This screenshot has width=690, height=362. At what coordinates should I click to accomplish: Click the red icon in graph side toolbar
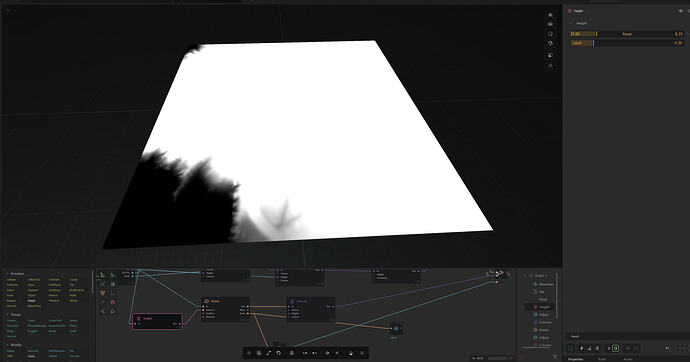tap(112, 302)
